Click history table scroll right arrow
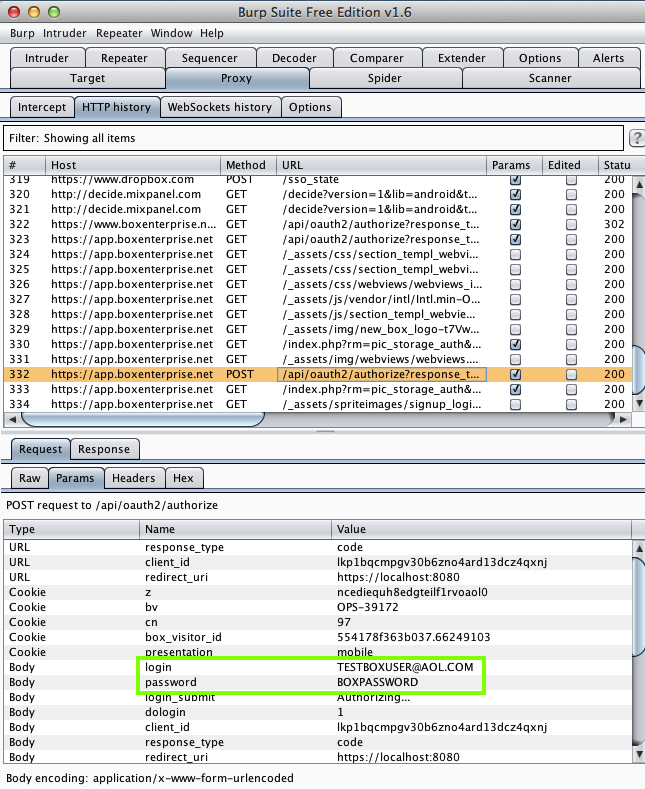 click(623, 419)
